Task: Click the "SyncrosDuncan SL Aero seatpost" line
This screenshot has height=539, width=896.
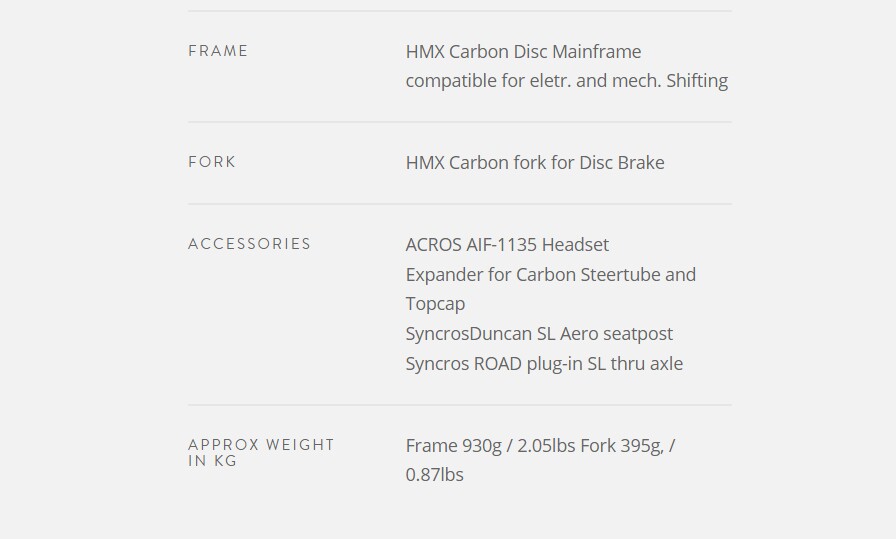Action: (x=539, y=334)
